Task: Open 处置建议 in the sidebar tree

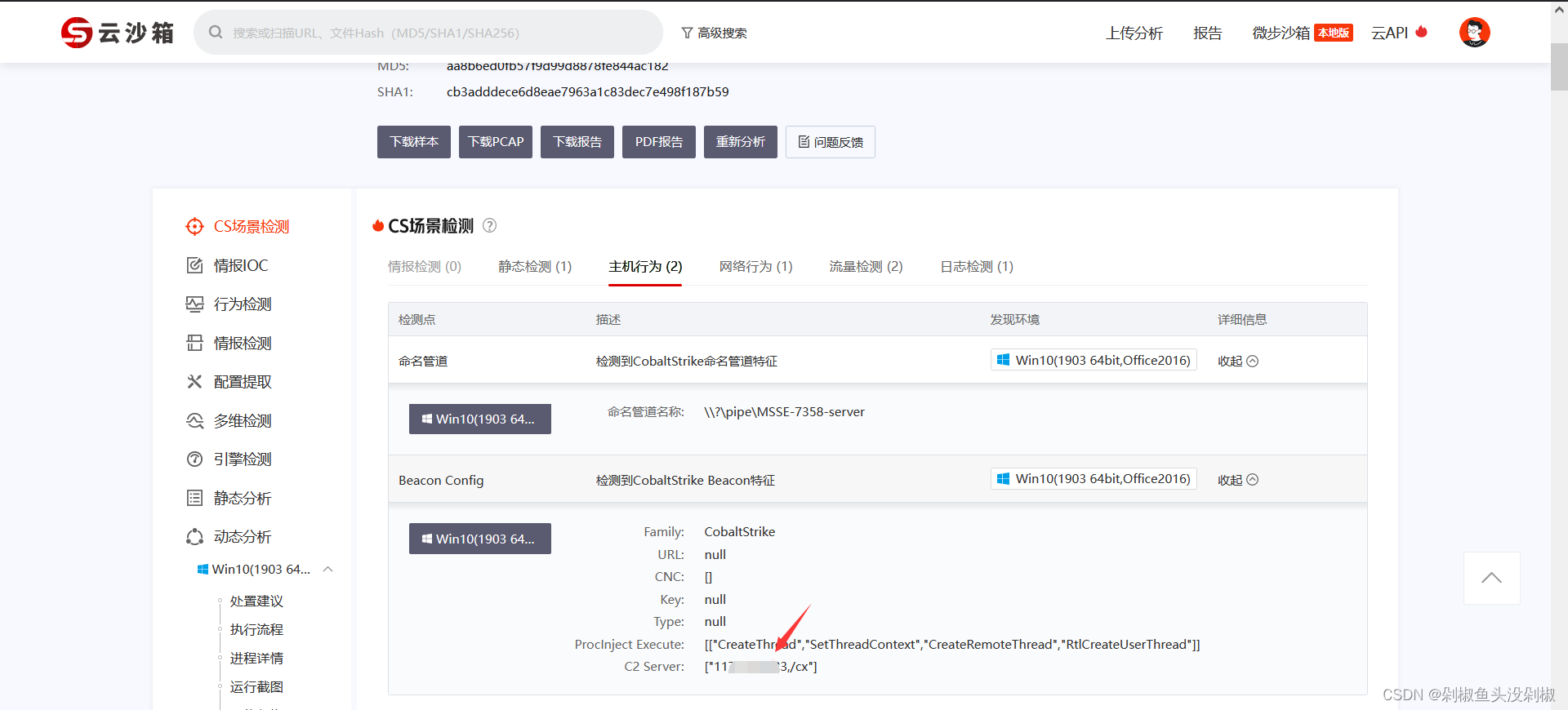Action: click(256, 601)
